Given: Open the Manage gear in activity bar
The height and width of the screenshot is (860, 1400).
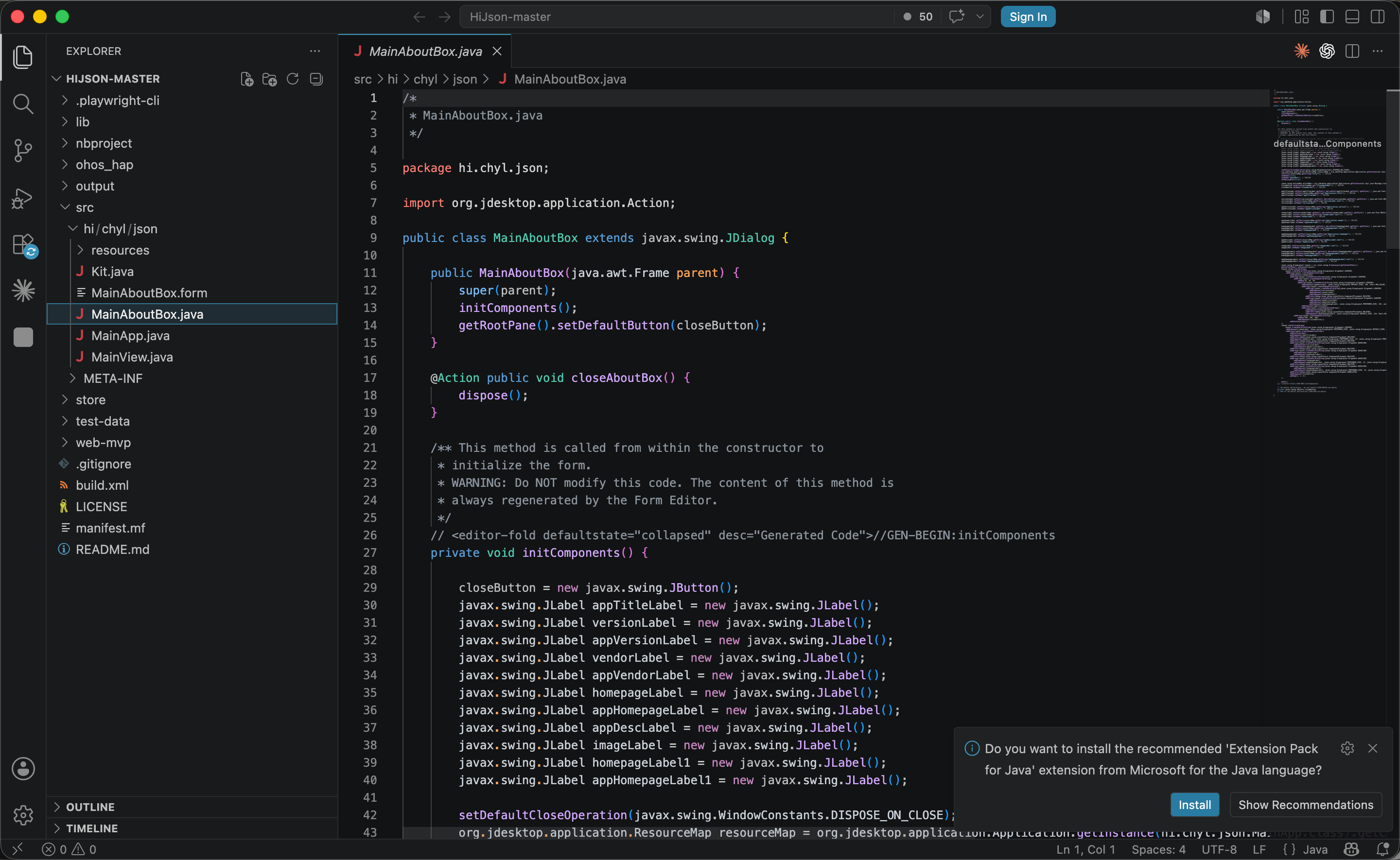Looking at the screenshot, I should click(x=23, y=815).
